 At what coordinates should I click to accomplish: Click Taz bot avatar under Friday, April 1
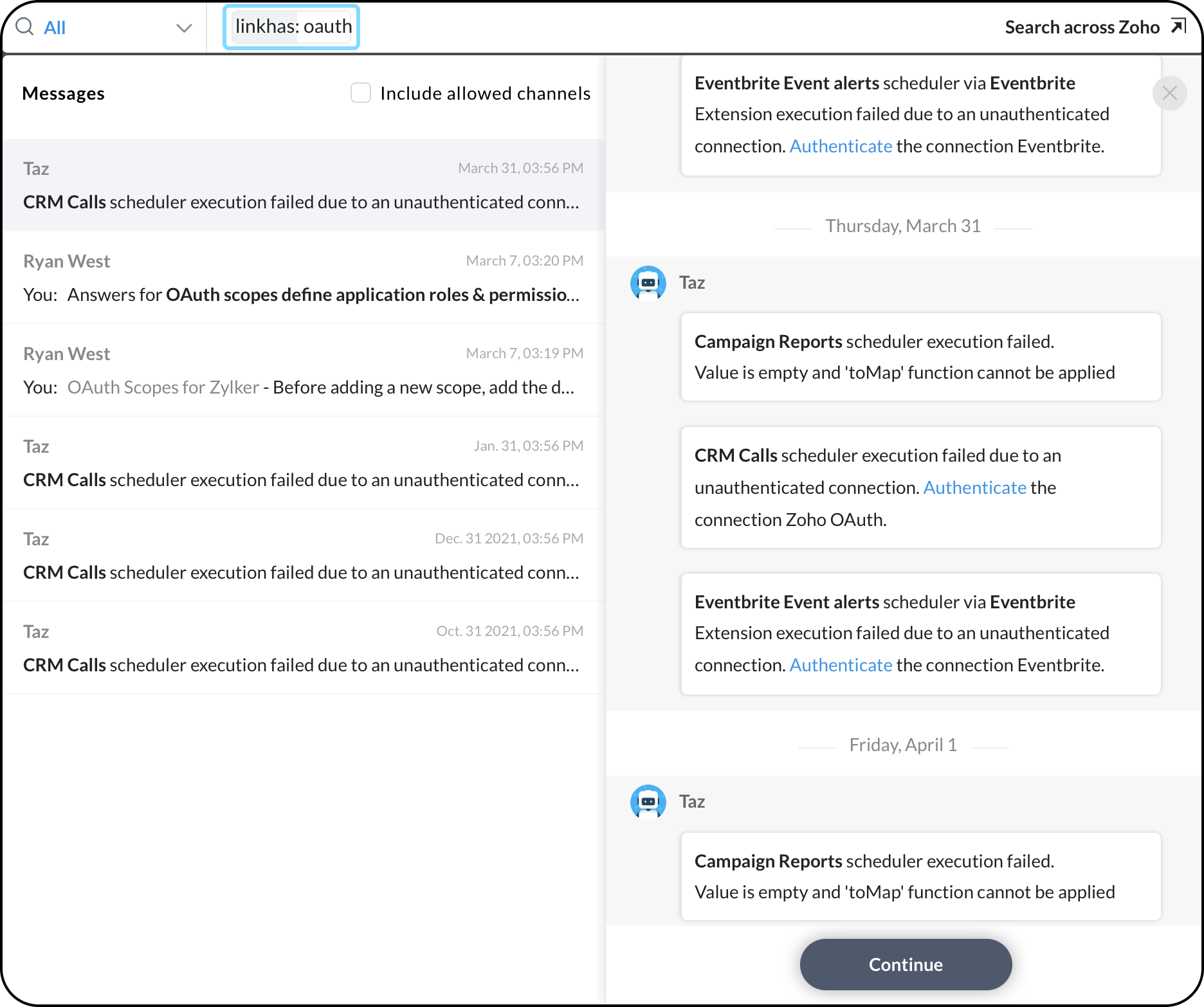648,802
